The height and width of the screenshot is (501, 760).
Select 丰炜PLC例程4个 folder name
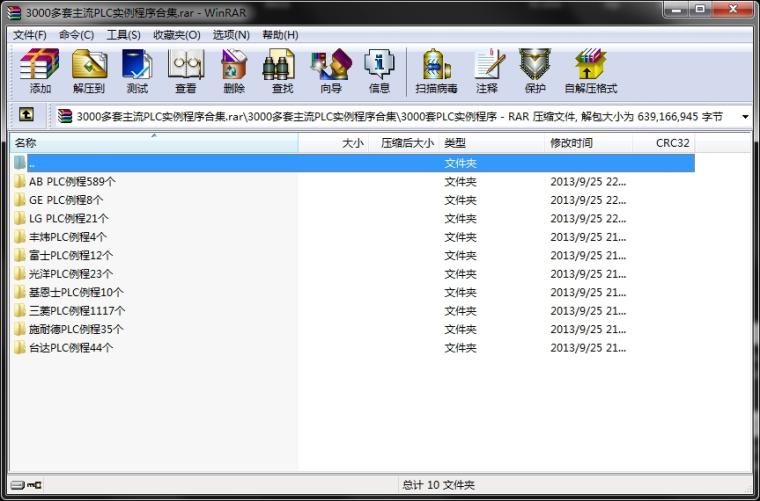(x=68, y=237)
